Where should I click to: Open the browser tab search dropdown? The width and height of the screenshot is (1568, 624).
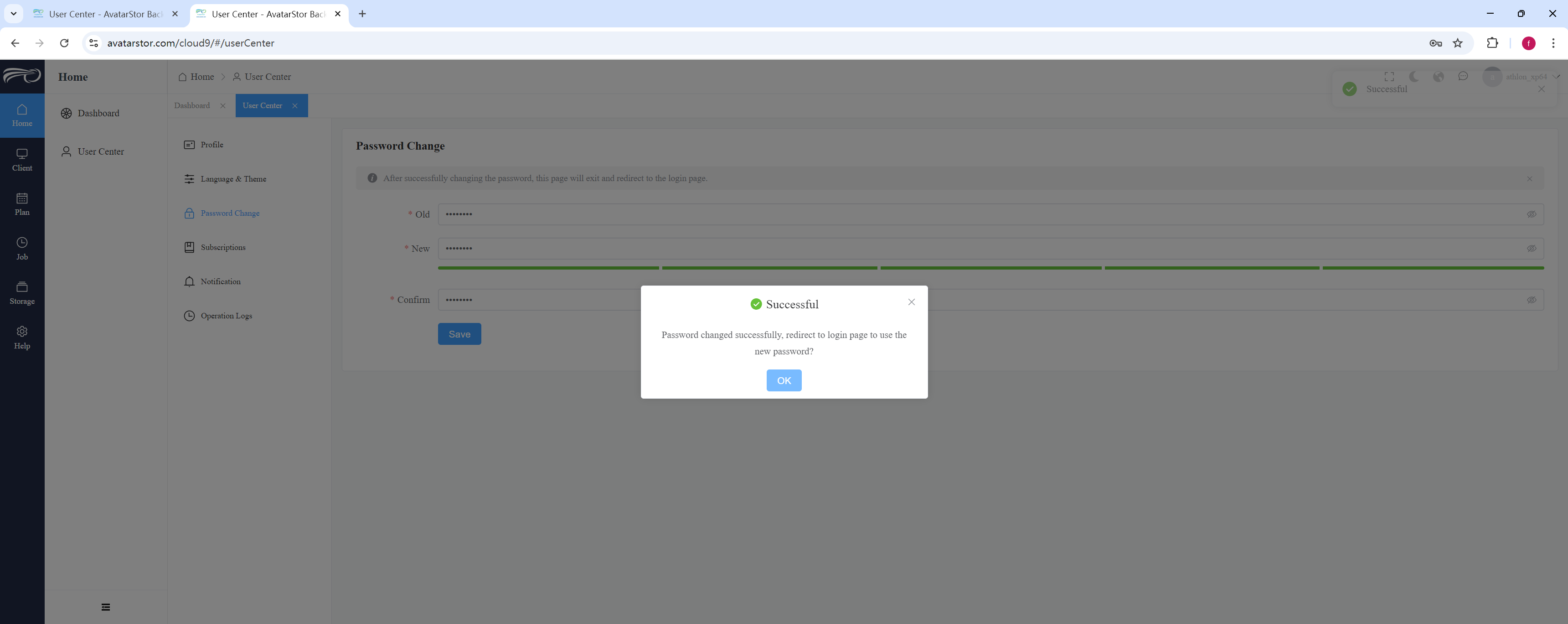pos(13,13)
